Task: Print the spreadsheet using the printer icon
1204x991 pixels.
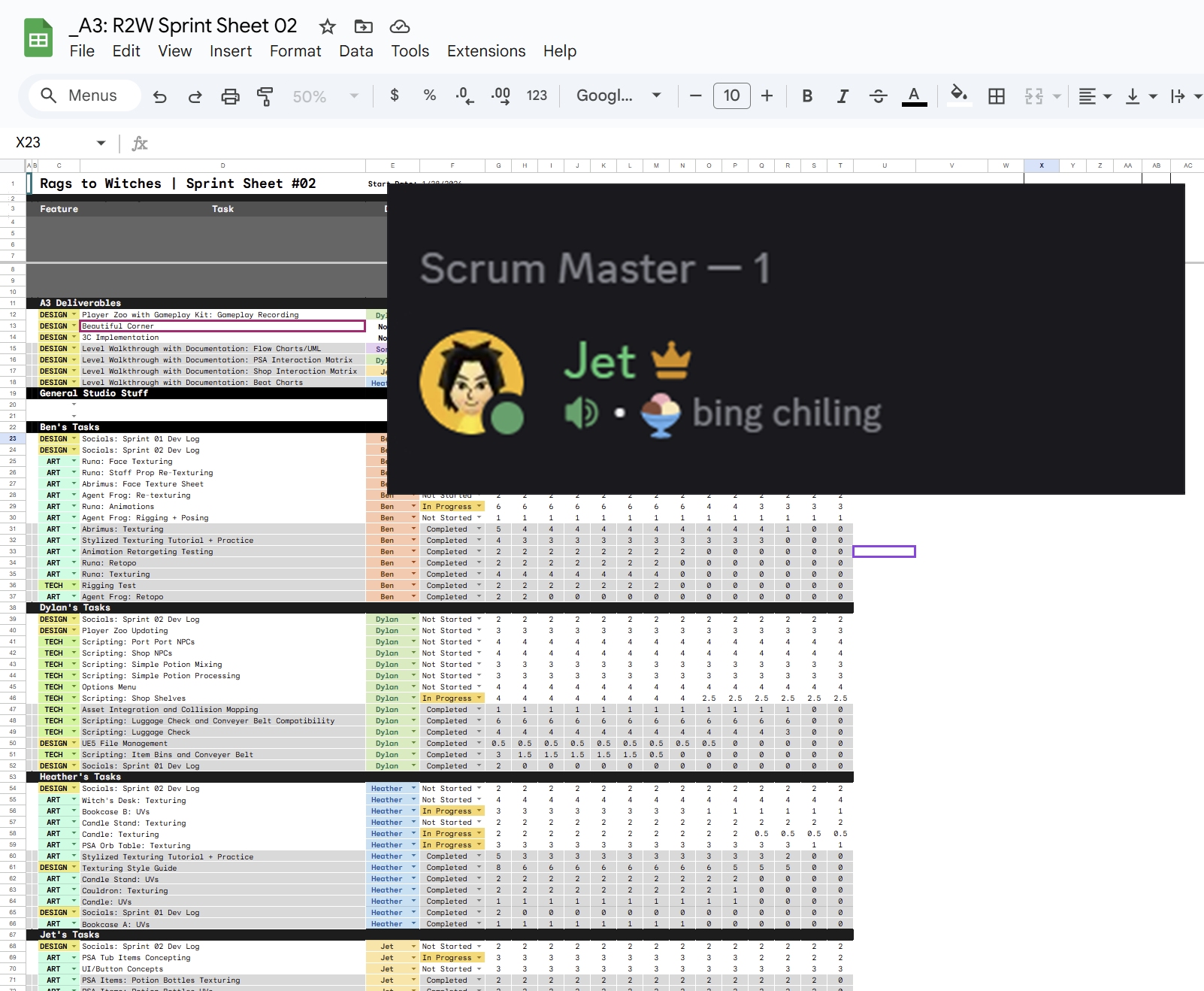Action: tap(230, 96)
